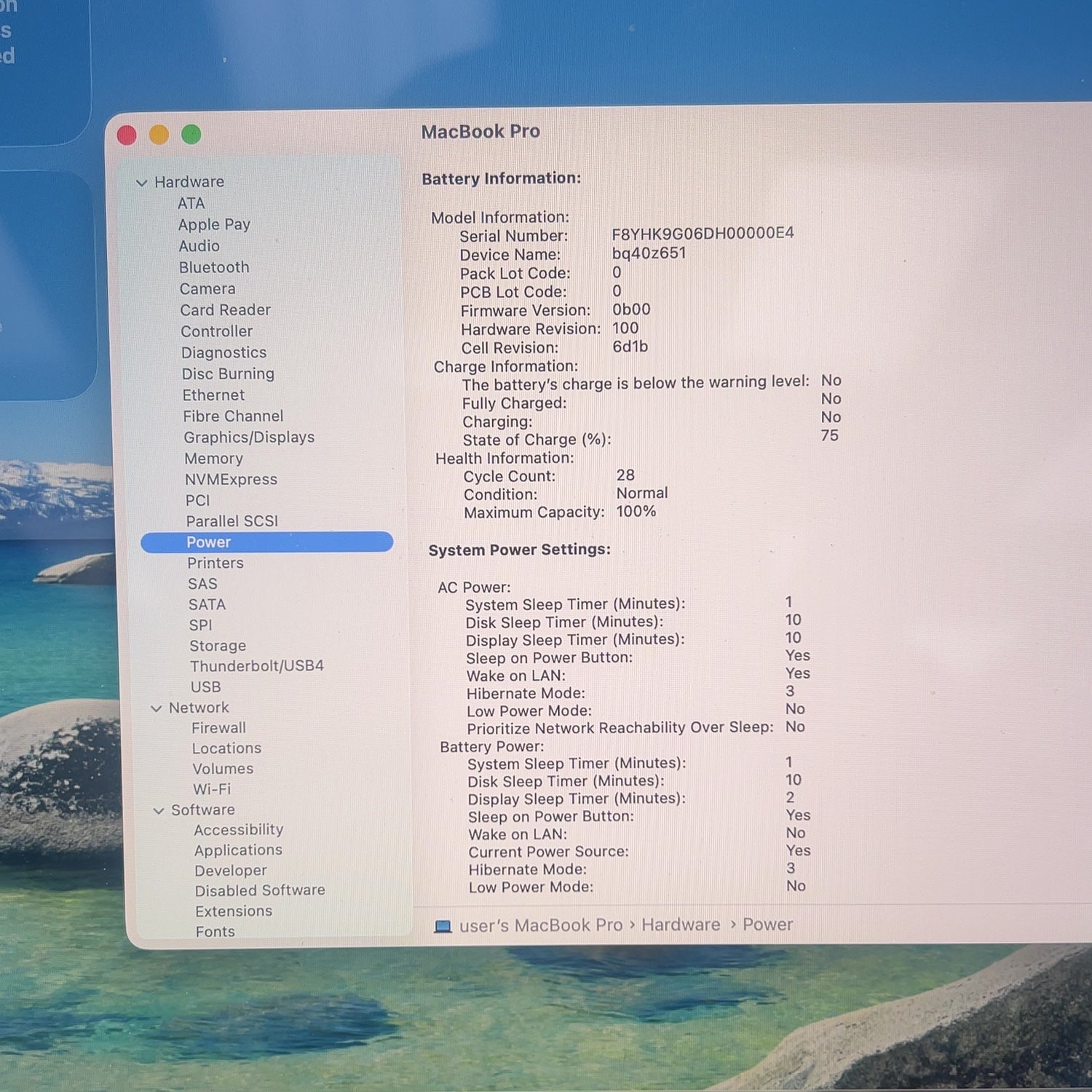Open the Storage hardware section
1092x1092 pixels.
click(x=218, y=646)
